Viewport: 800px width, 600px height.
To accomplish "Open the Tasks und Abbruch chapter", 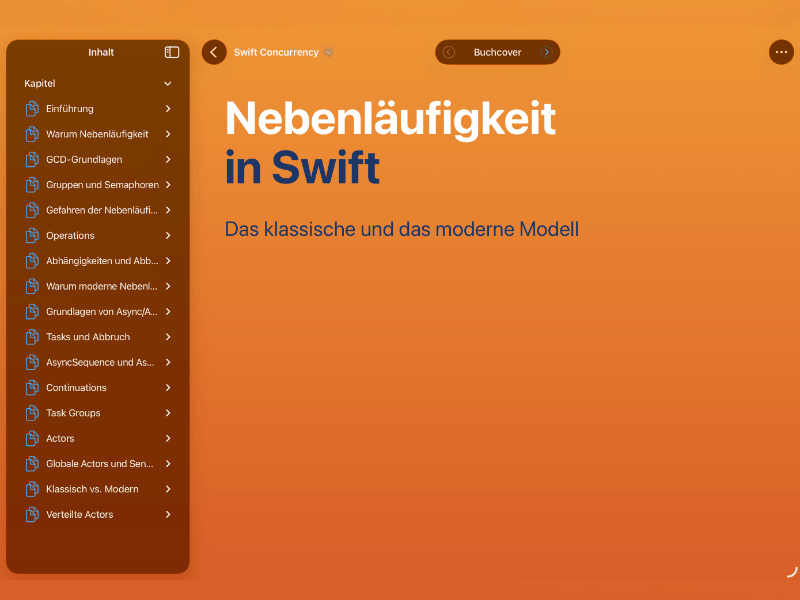I will pyautogui.click(x=98, y=337).
